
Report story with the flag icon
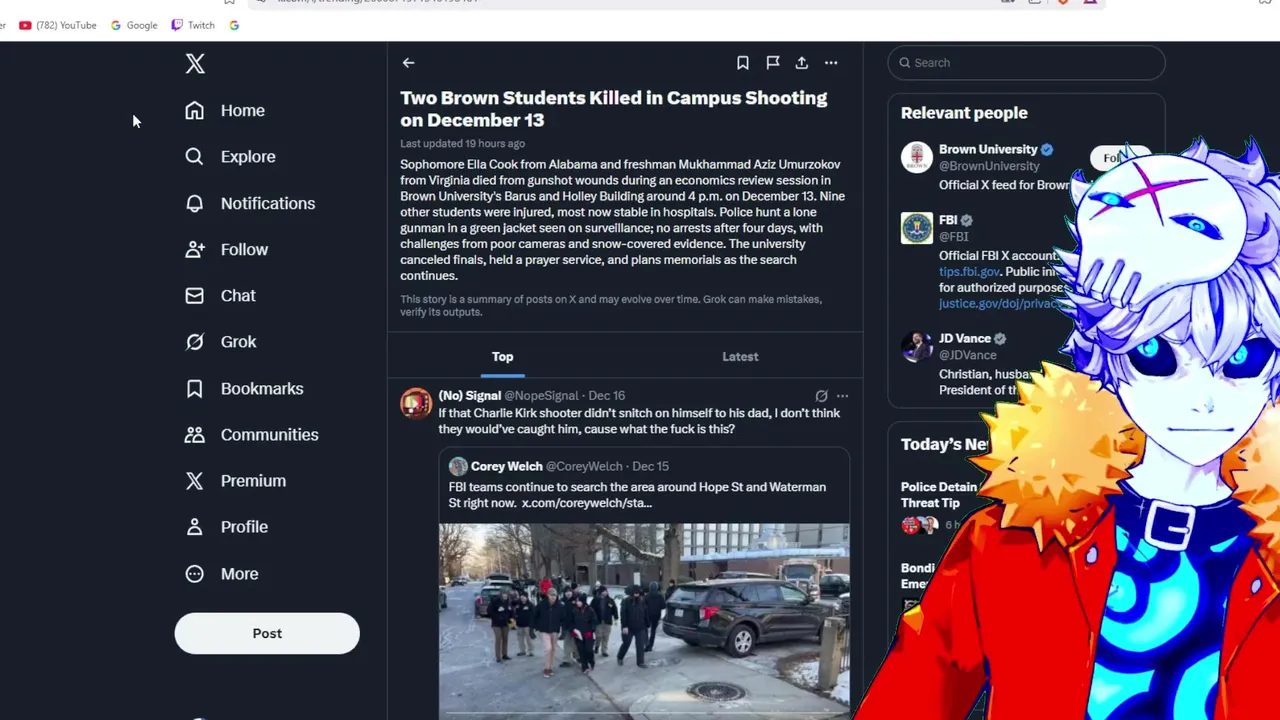773,63
